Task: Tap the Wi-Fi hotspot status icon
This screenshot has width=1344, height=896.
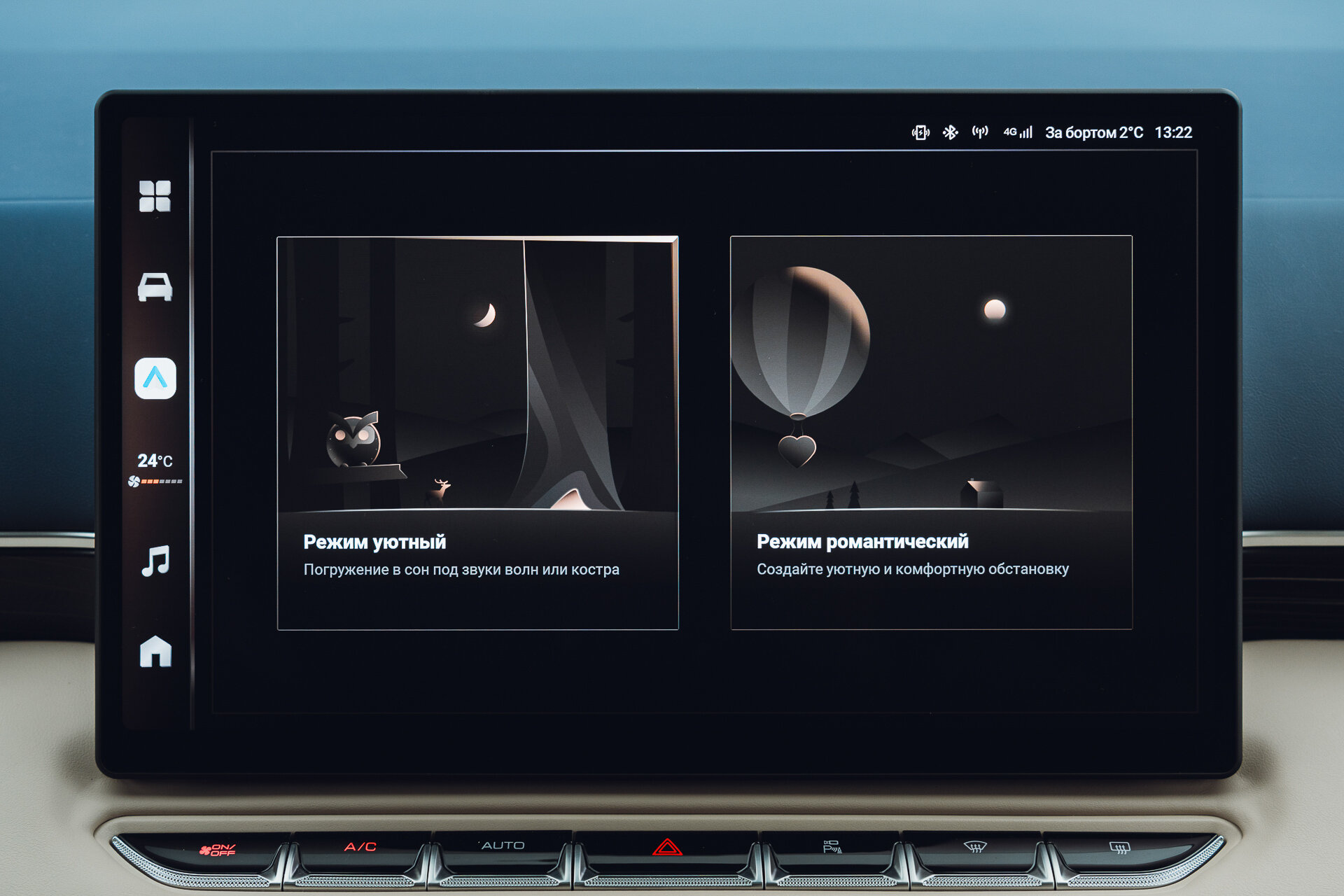Action: point(980,132)
